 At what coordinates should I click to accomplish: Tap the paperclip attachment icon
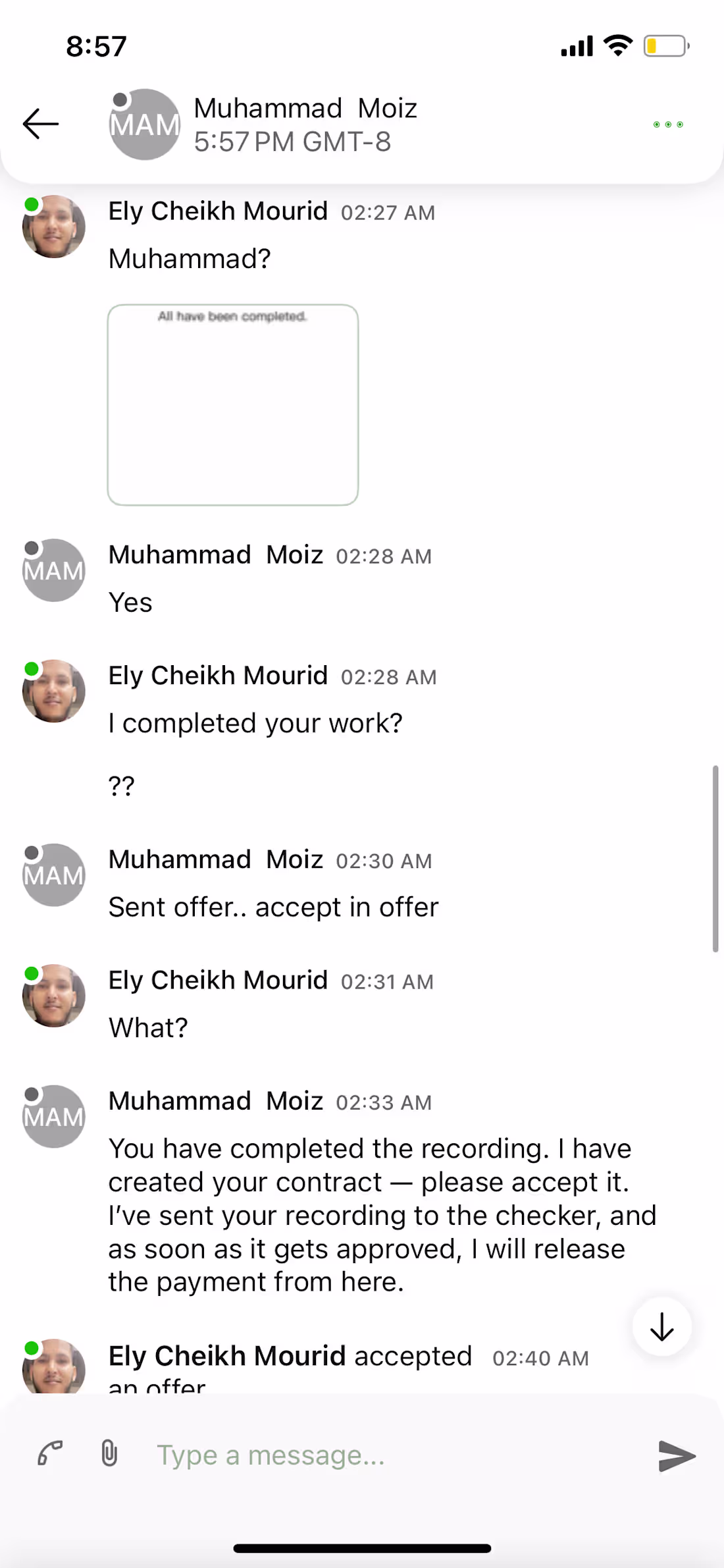point(109,1454)
